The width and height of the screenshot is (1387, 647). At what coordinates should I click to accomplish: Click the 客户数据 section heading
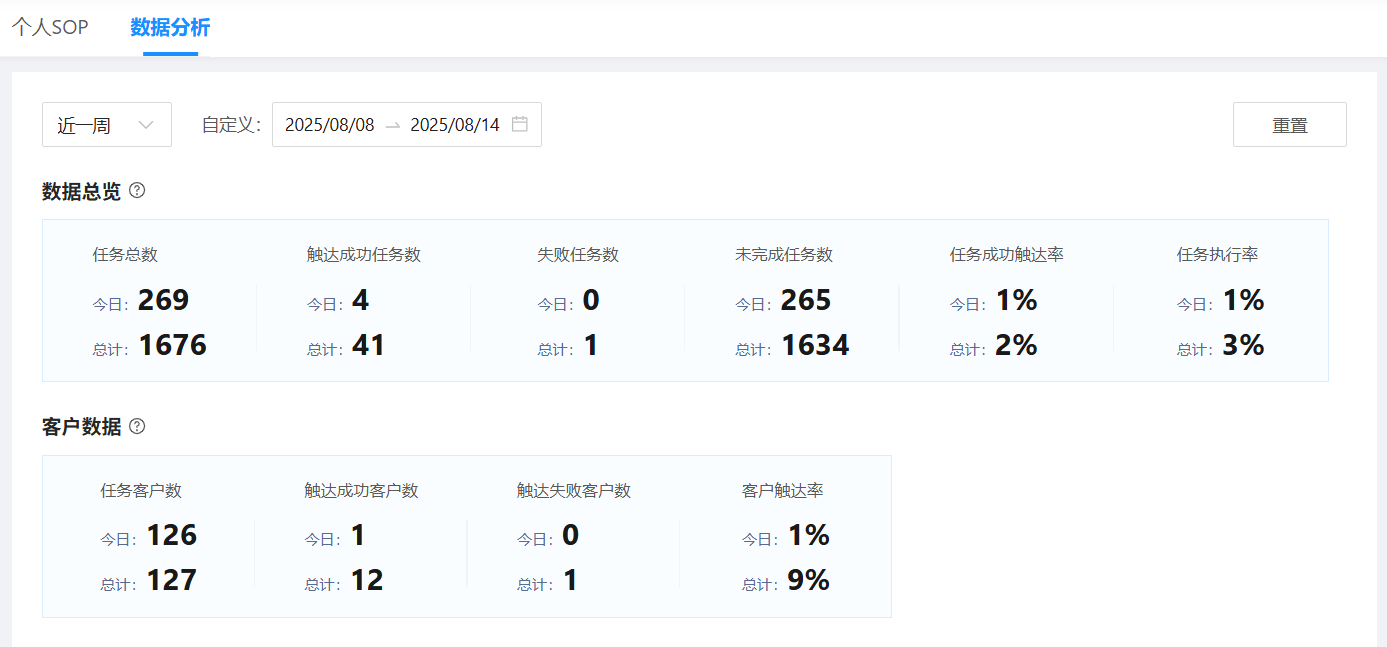[x=81, y=427]
